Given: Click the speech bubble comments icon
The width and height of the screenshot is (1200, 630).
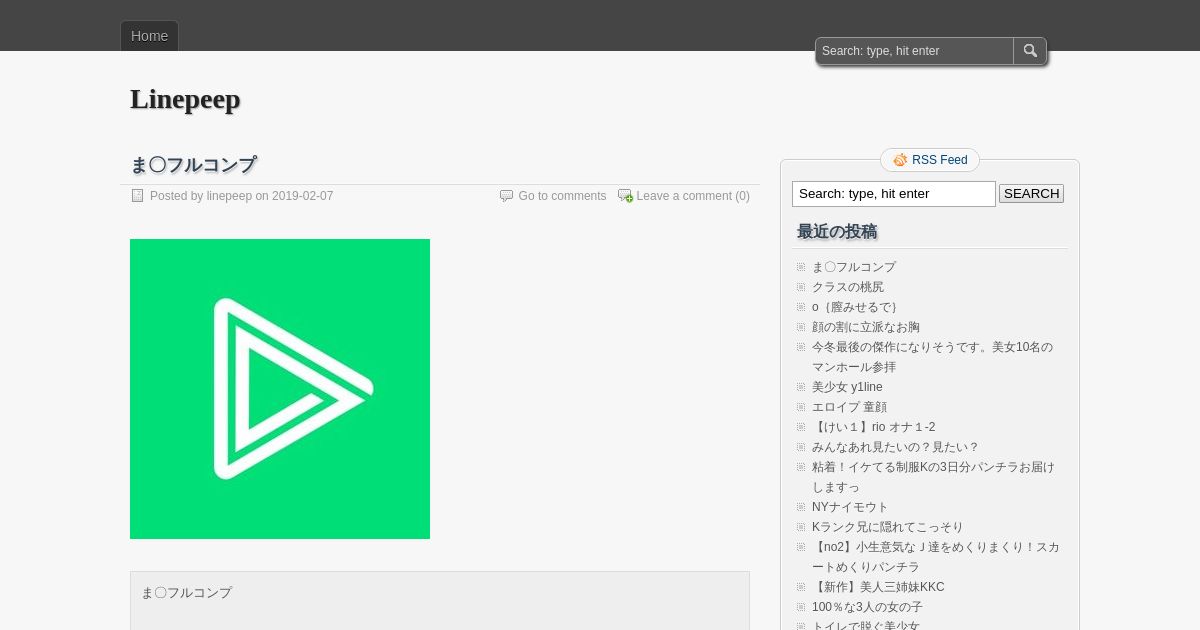Looking at the screenshot, I should coord(506,196).
